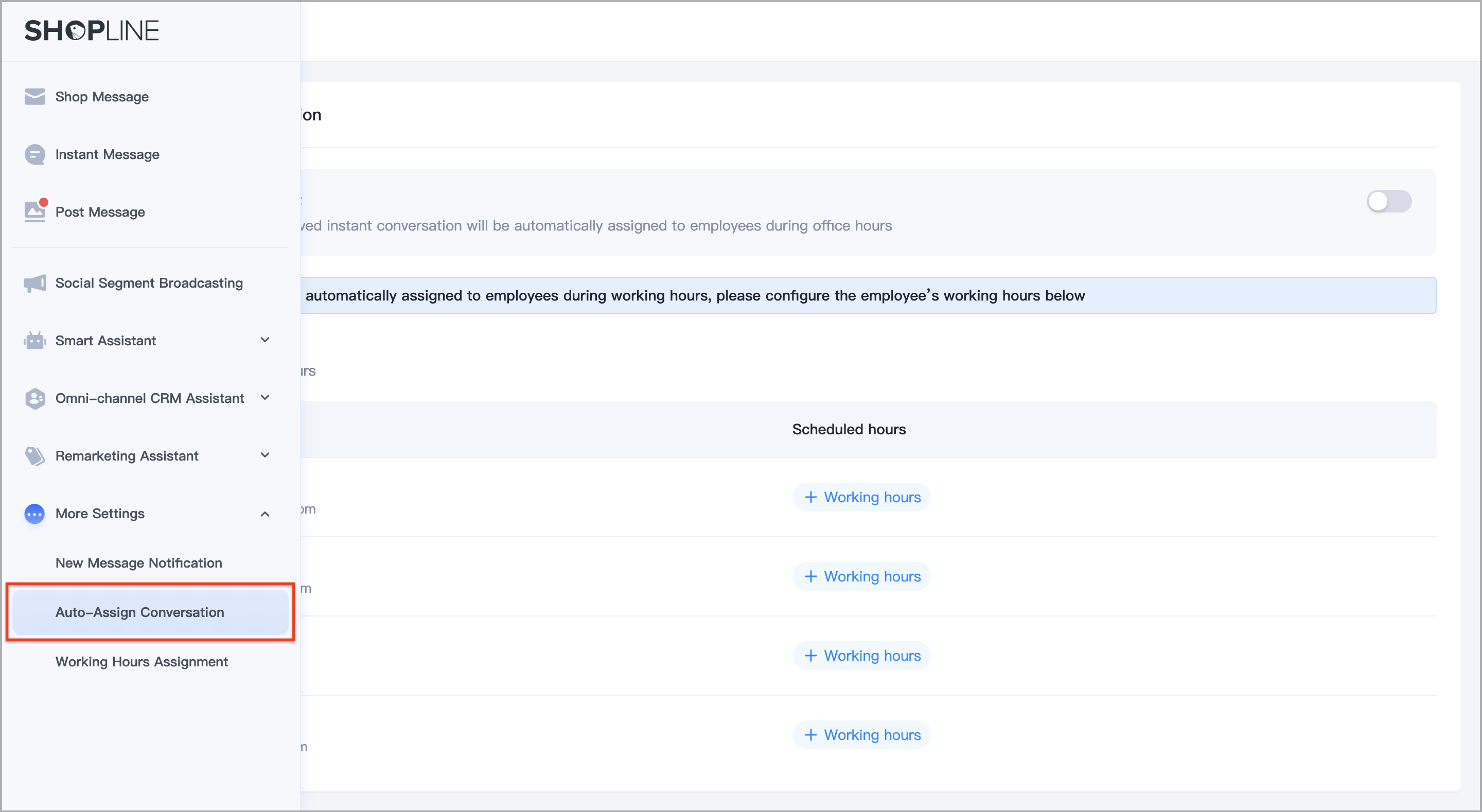Click the Post Message picture icon
The width and height of the screenshot is (1482, 812).
[x=34, y=212]
